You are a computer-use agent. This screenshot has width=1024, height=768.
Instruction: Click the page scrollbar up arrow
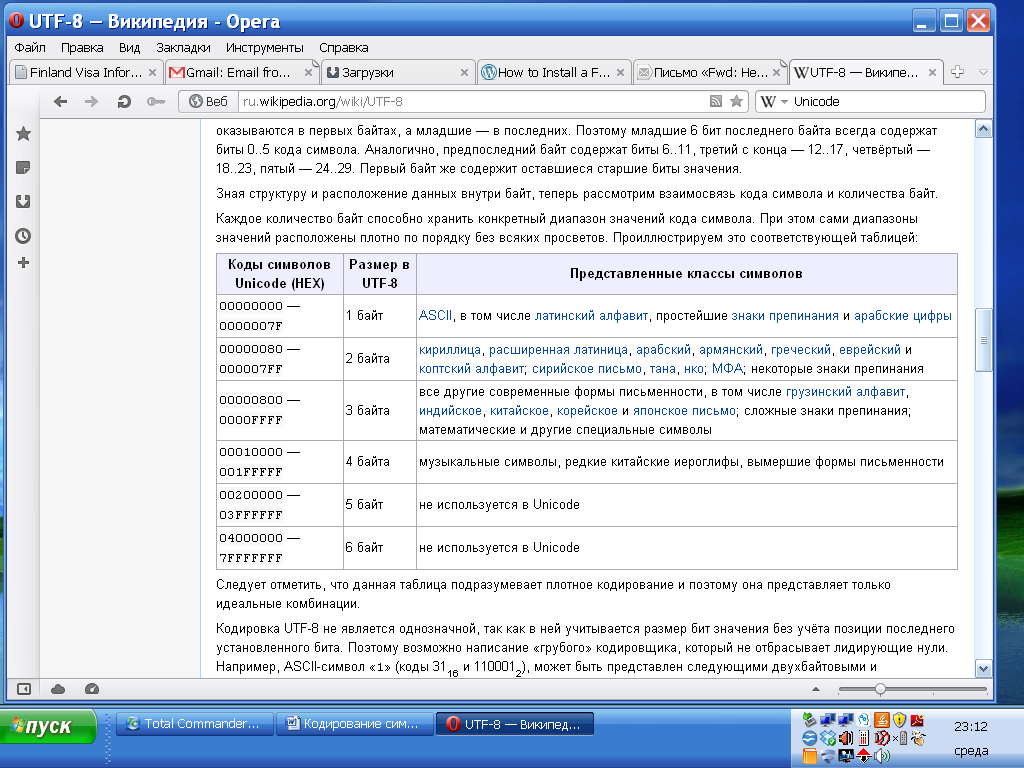(x=983, y=129)
